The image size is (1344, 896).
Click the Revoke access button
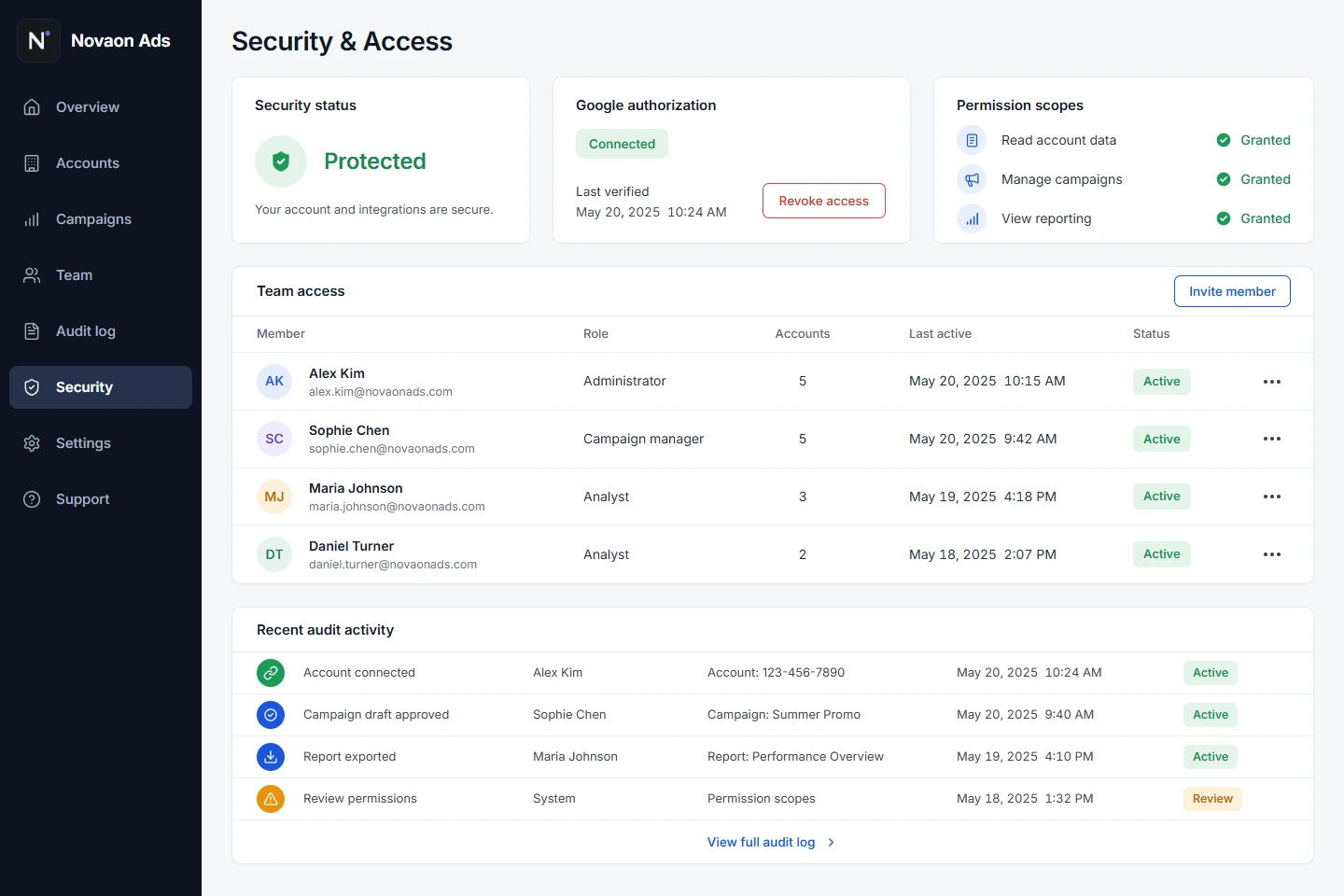(824, 201)
